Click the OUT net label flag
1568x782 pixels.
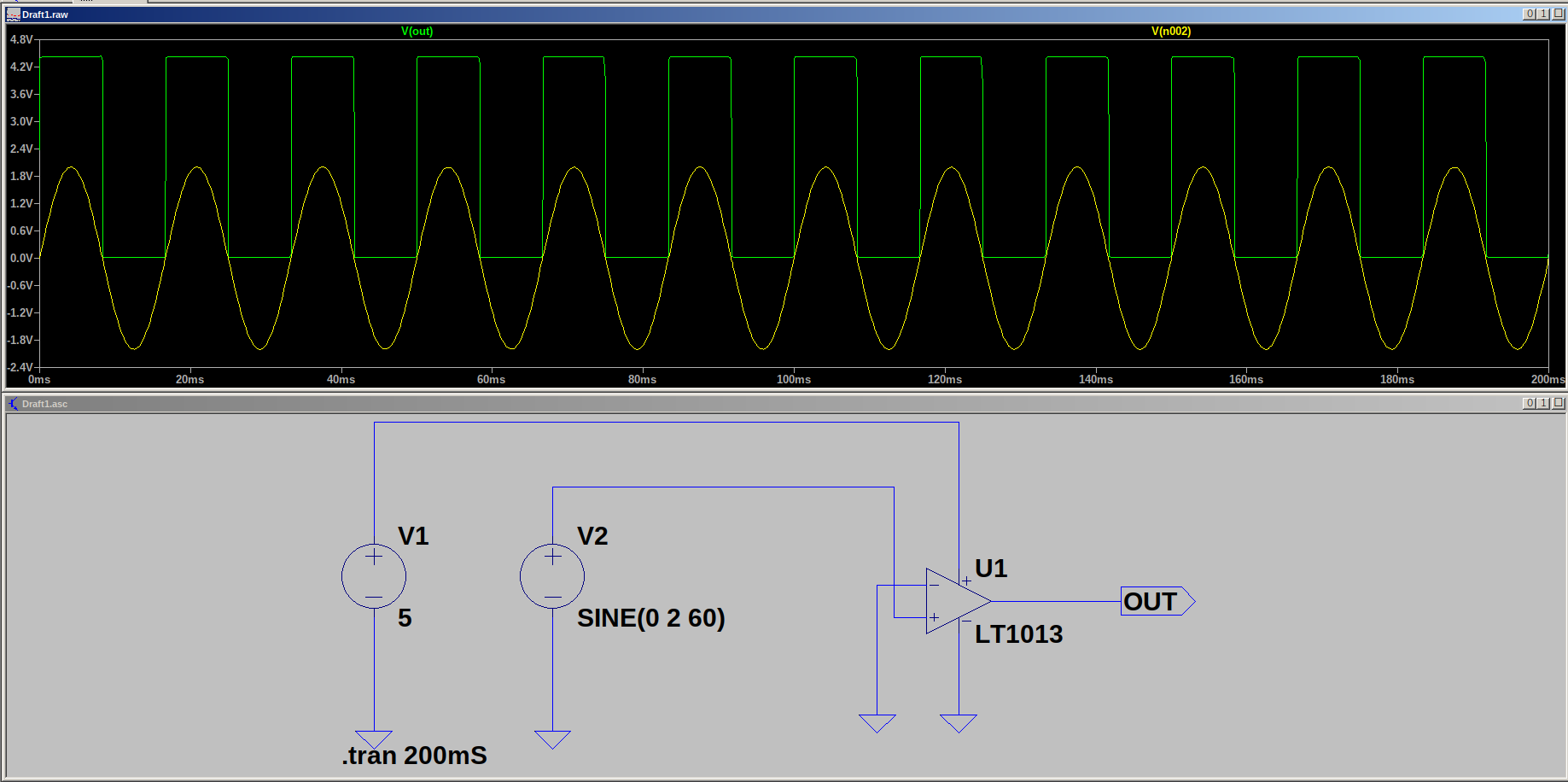pyautogui.click(x=1157, y=601)
